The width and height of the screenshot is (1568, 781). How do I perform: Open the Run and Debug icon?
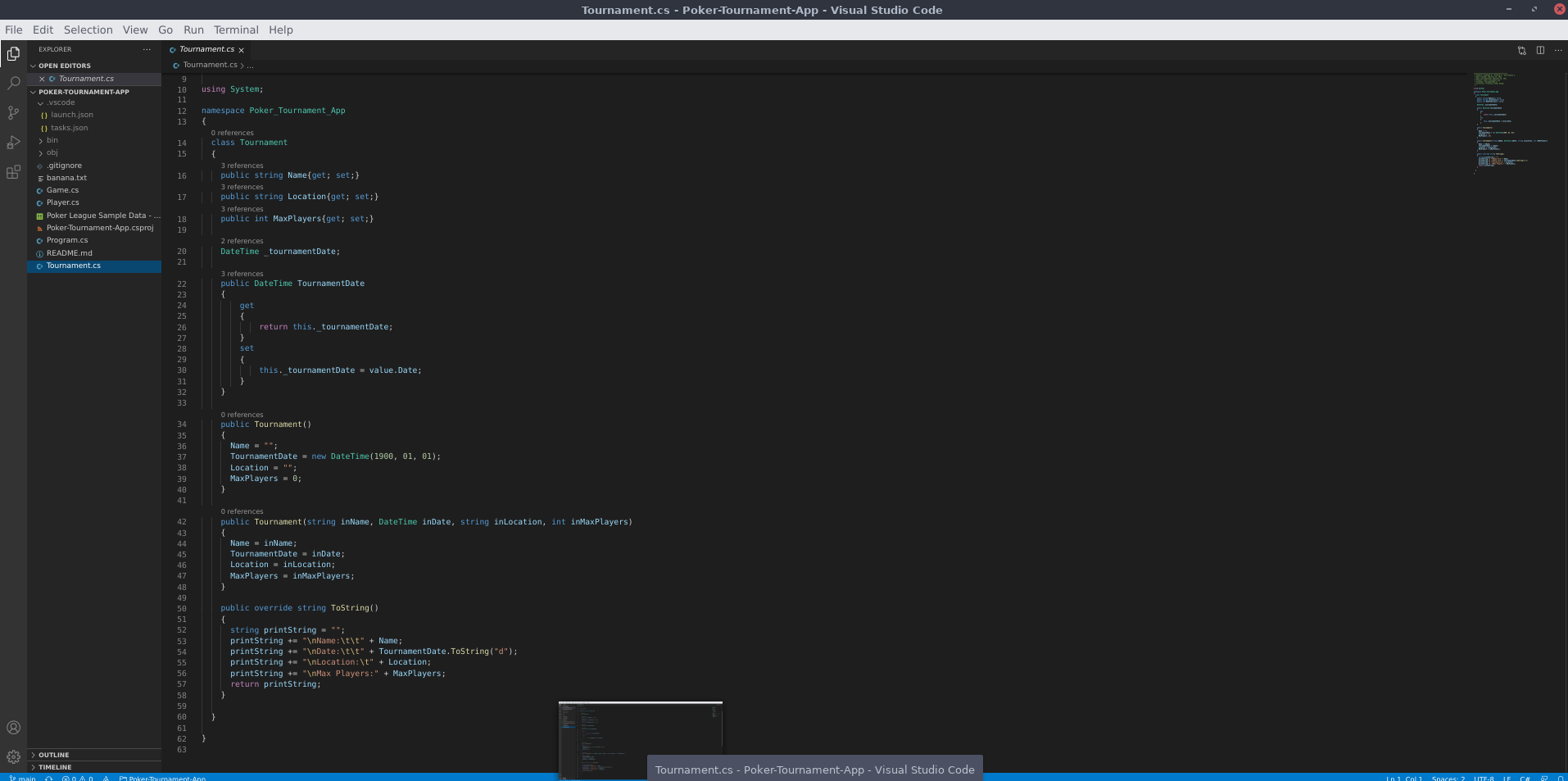pyautogui.click(x=13, y=143)
